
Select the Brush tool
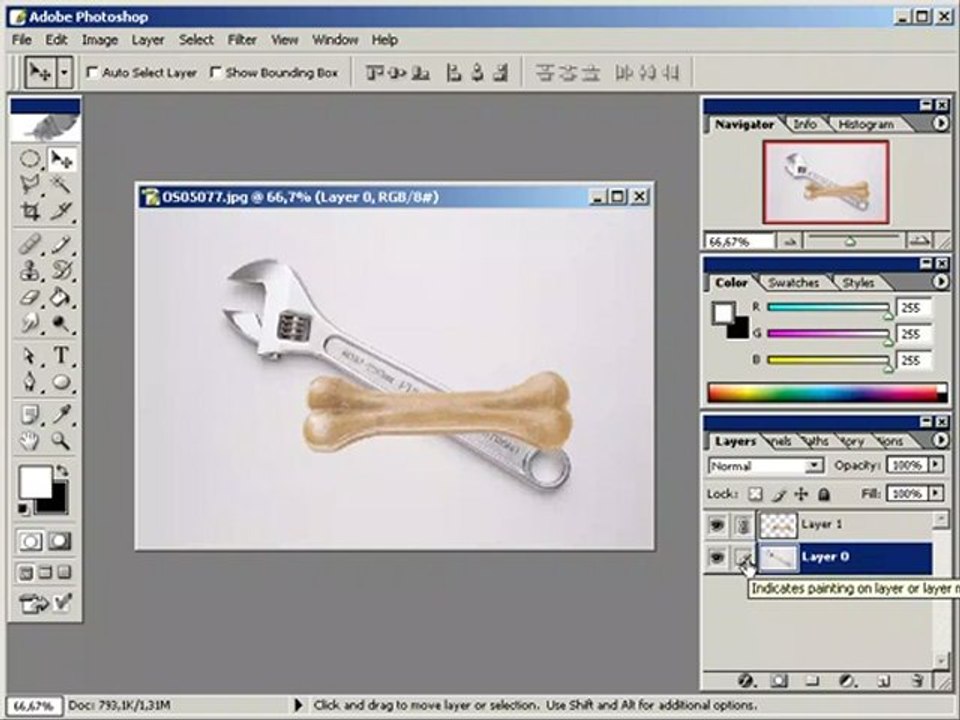[x=61, y=244]
